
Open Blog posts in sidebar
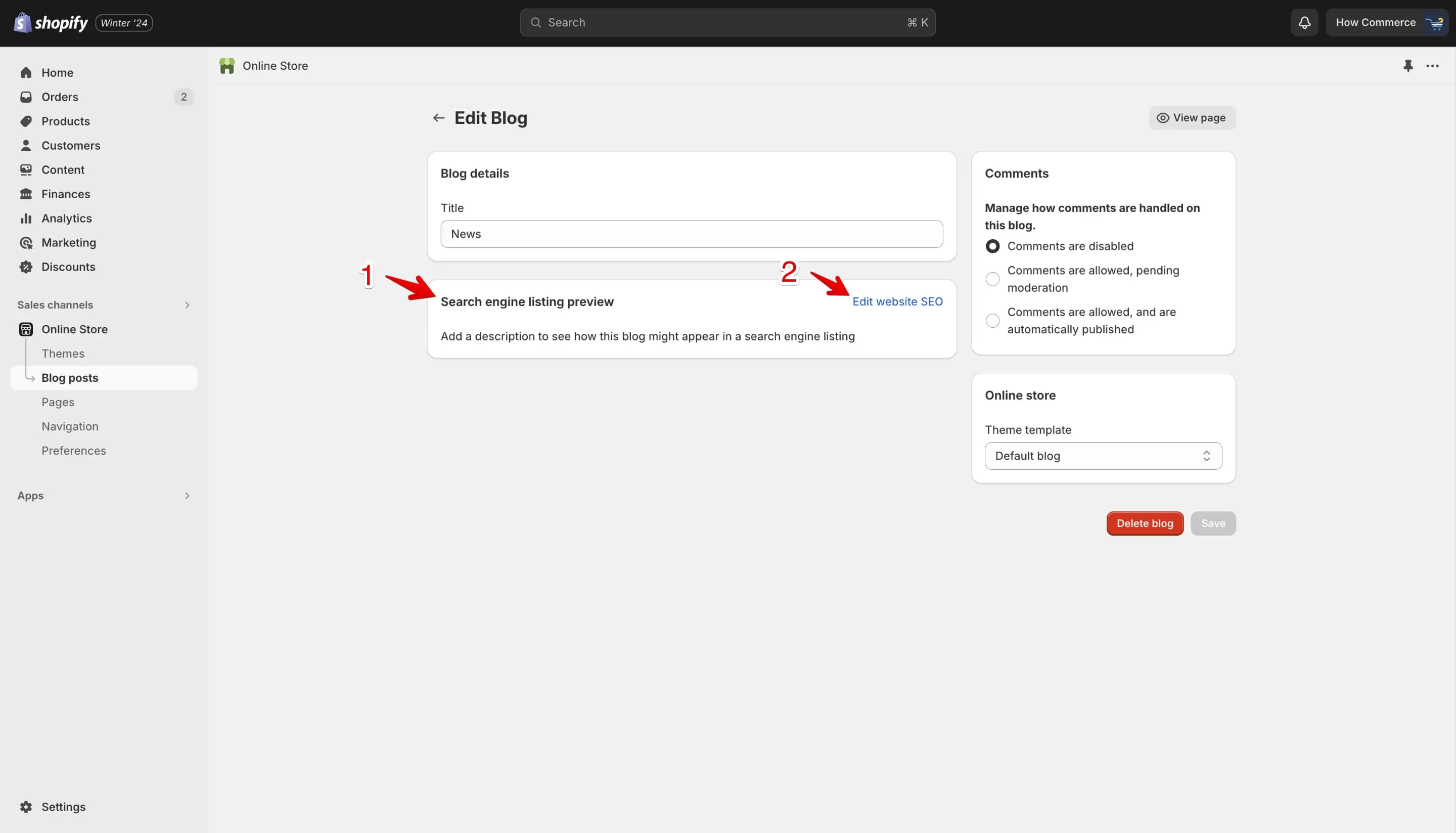coord(104,378)
